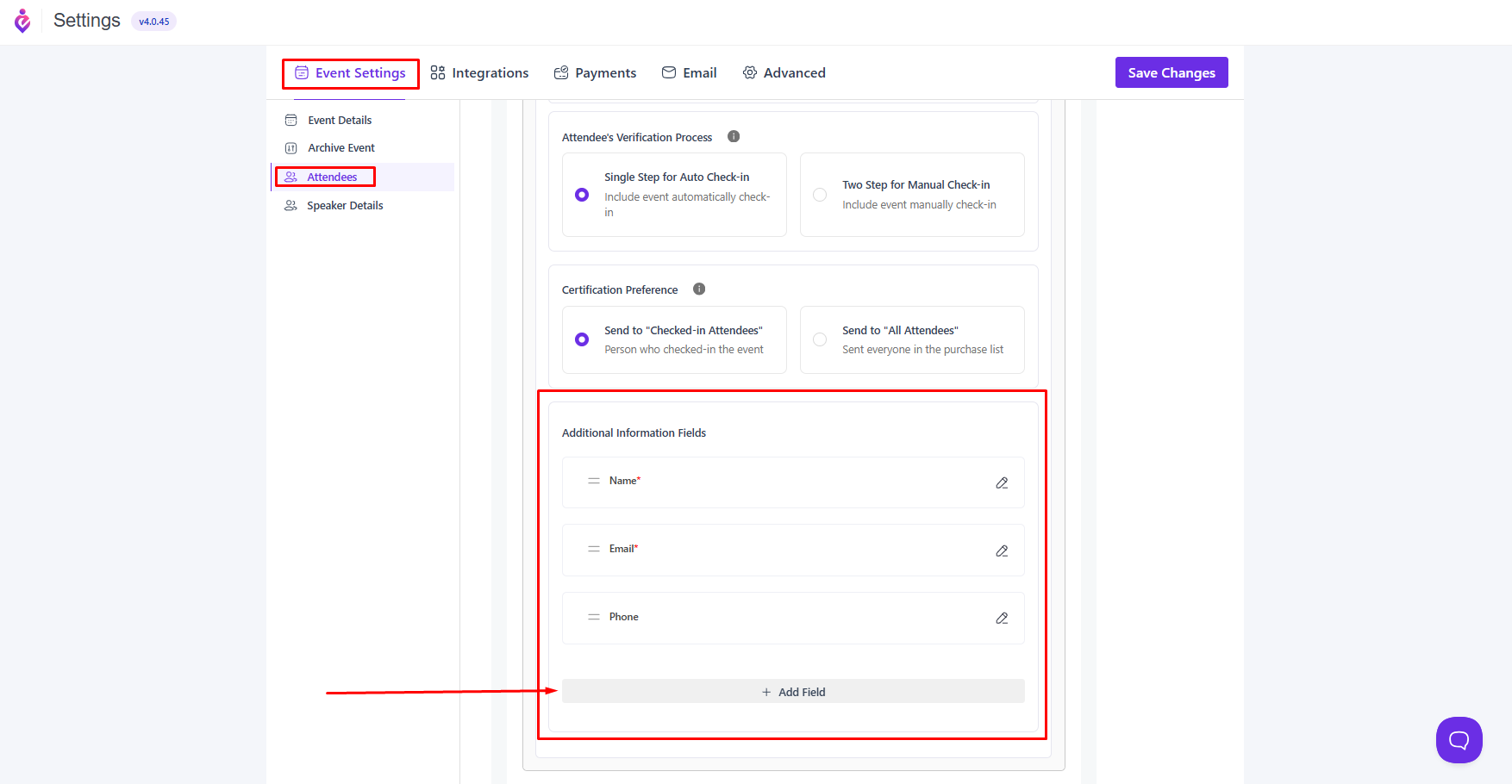Viewport: 1512px width, 784px height.
Task: Click the app logo in the header
Action: click(x=22, y=21)
